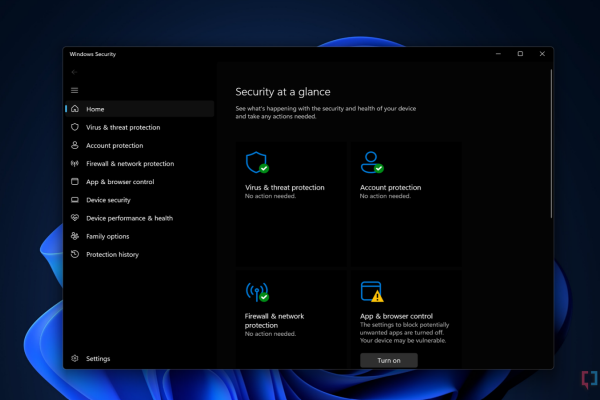Image resolution: width=600 pixels, height=400 pixels.
Task: Click Turn on button for App & browser control
Action: coord(389,360)
